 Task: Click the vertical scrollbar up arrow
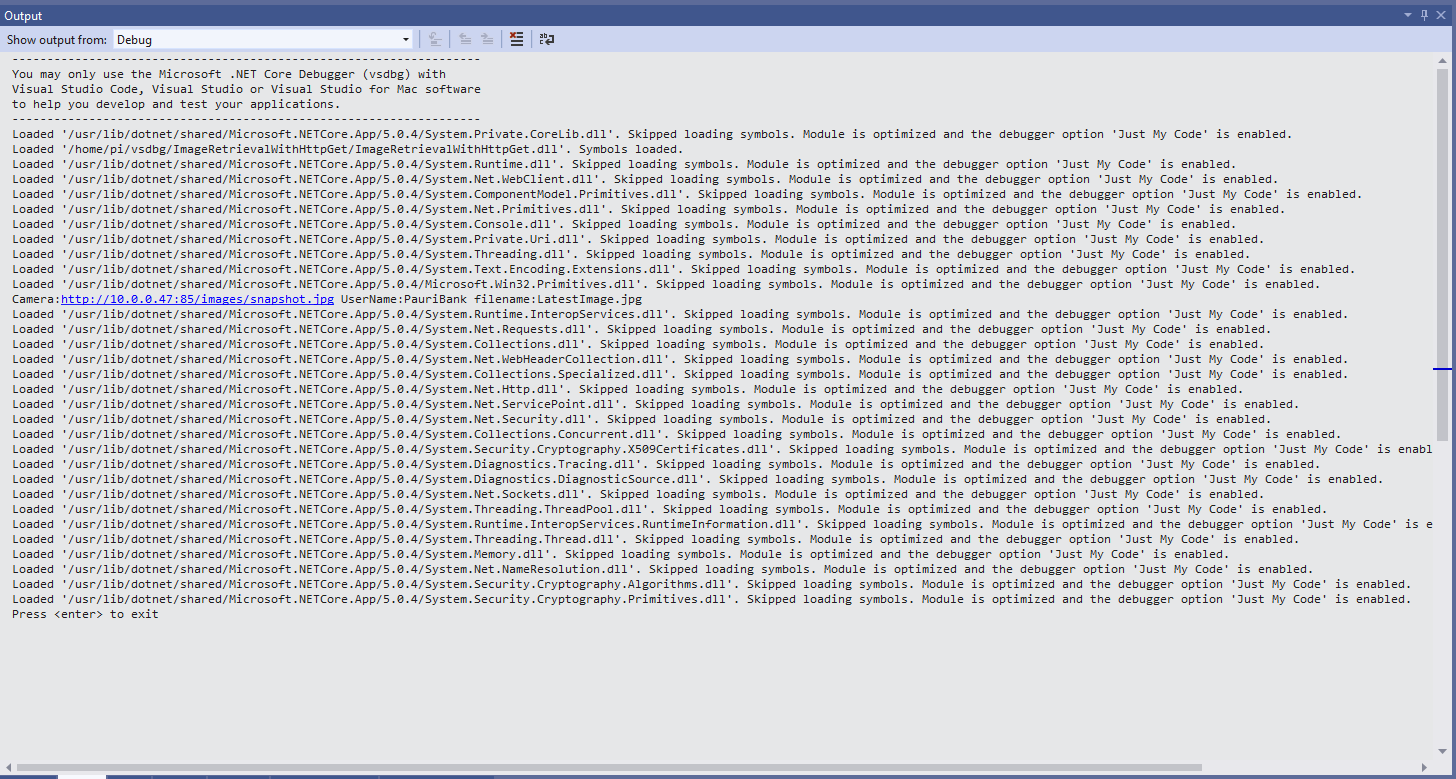1441,62
